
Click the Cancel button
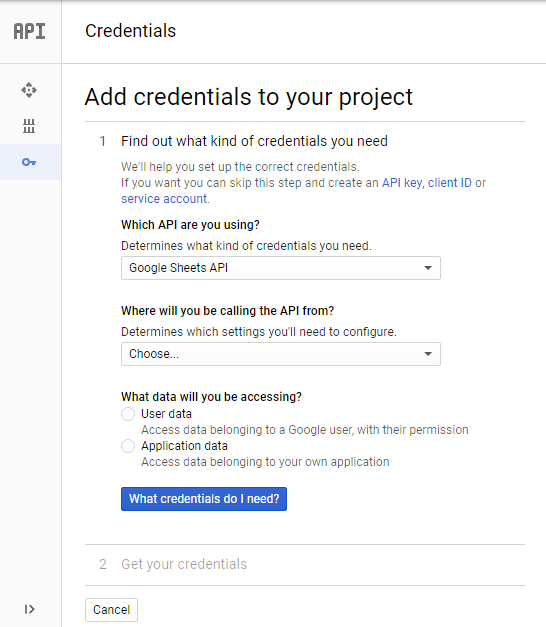pos(111,610)
